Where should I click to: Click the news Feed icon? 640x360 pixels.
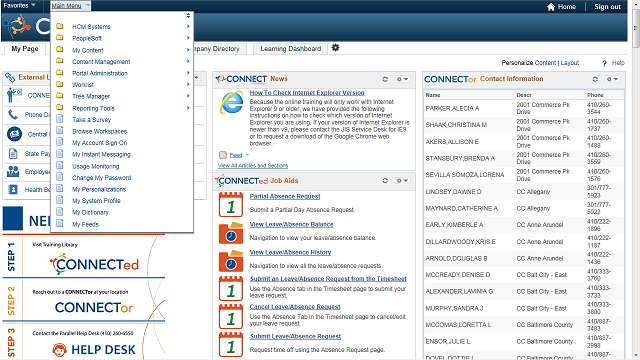click(x=223, y=155)
